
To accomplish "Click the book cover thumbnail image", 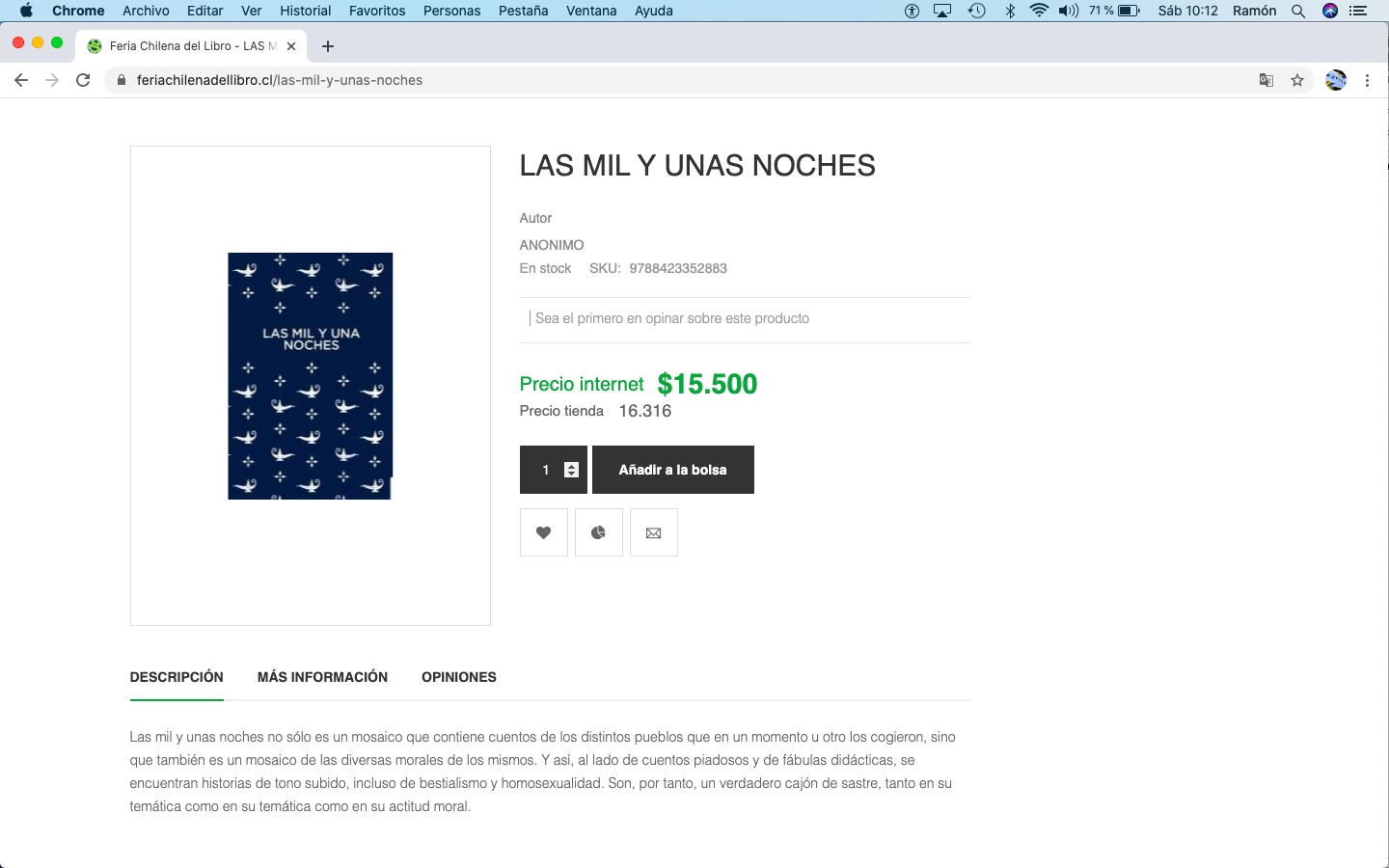I will 311,376.
